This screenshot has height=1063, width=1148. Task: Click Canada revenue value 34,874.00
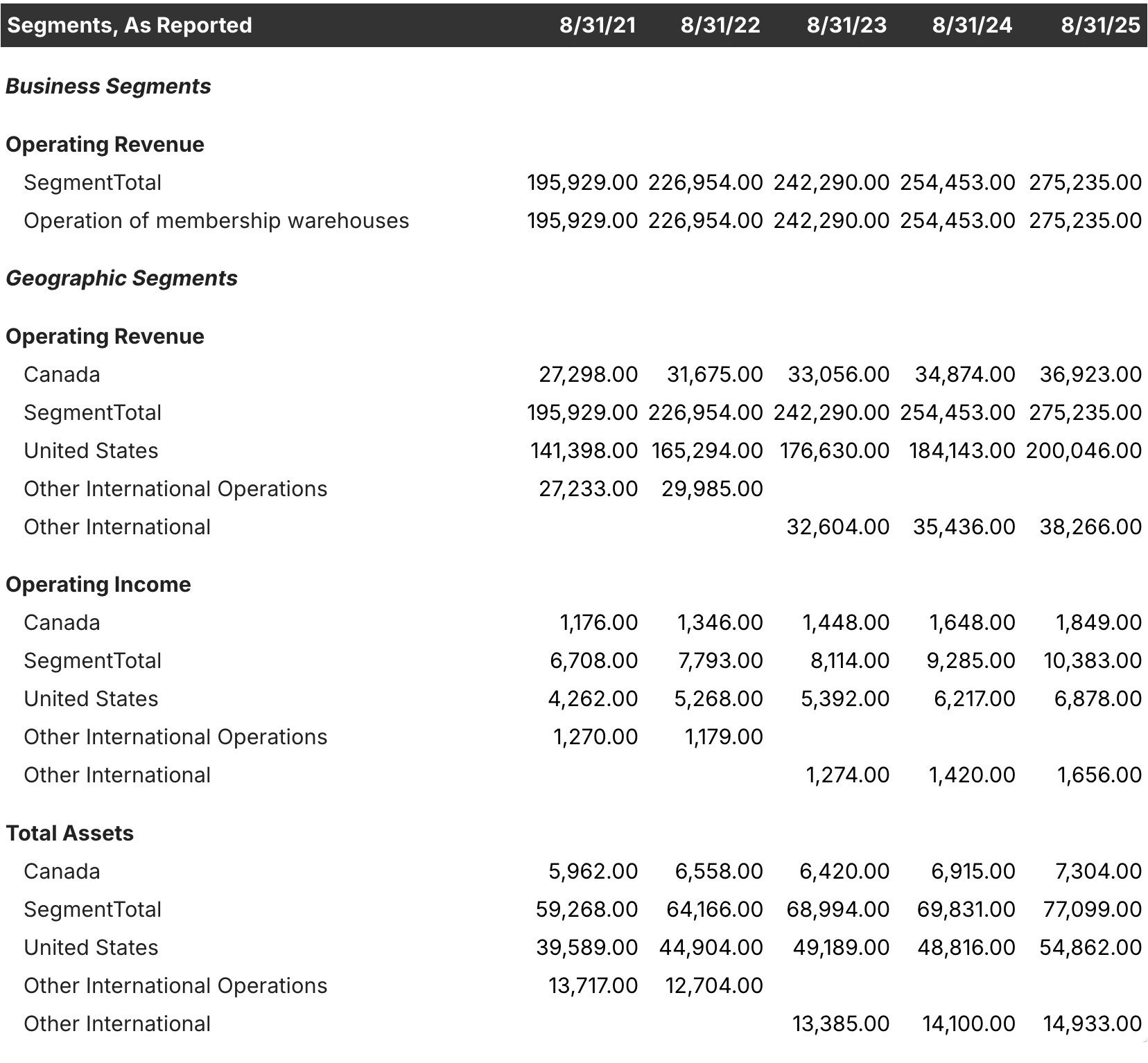965,375
